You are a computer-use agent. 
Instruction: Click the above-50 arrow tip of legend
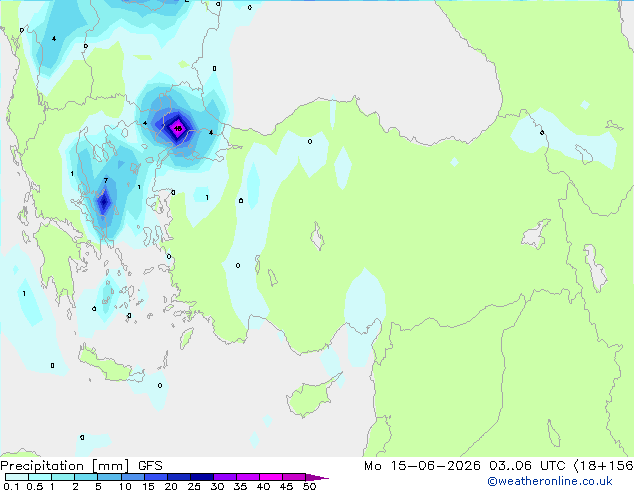click(317, 477)
